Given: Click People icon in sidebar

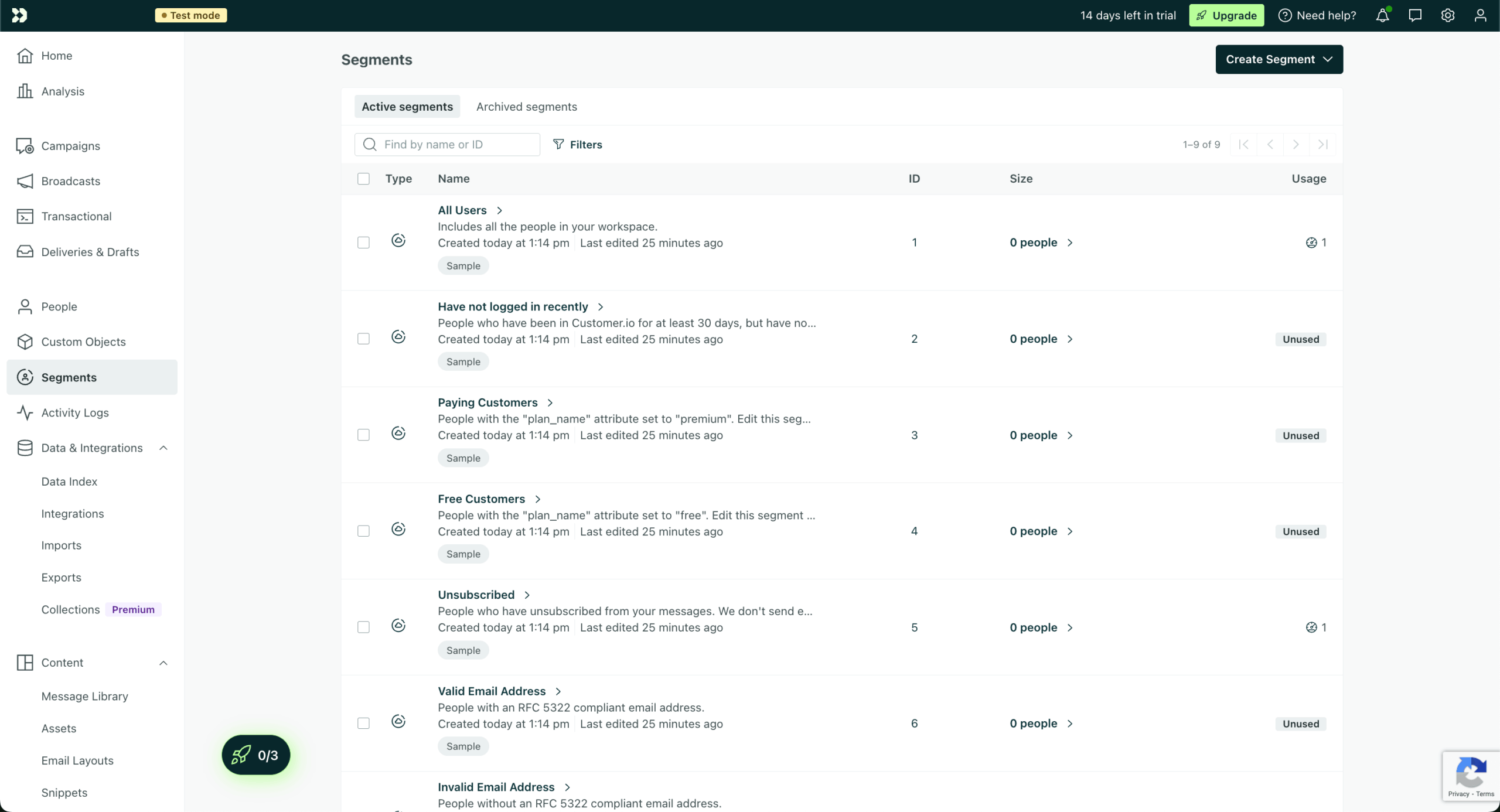Looking at the screenshot, I should coord(25,306).
